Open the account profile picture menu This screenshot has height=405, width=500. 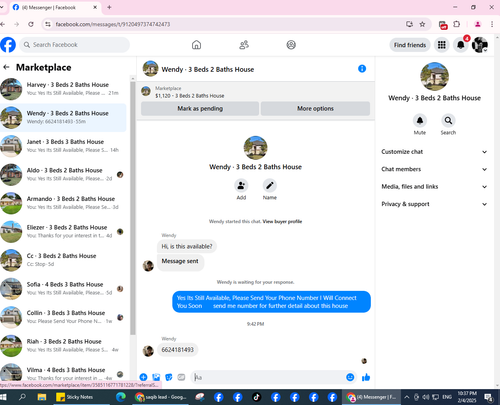(x=480, y=45)
